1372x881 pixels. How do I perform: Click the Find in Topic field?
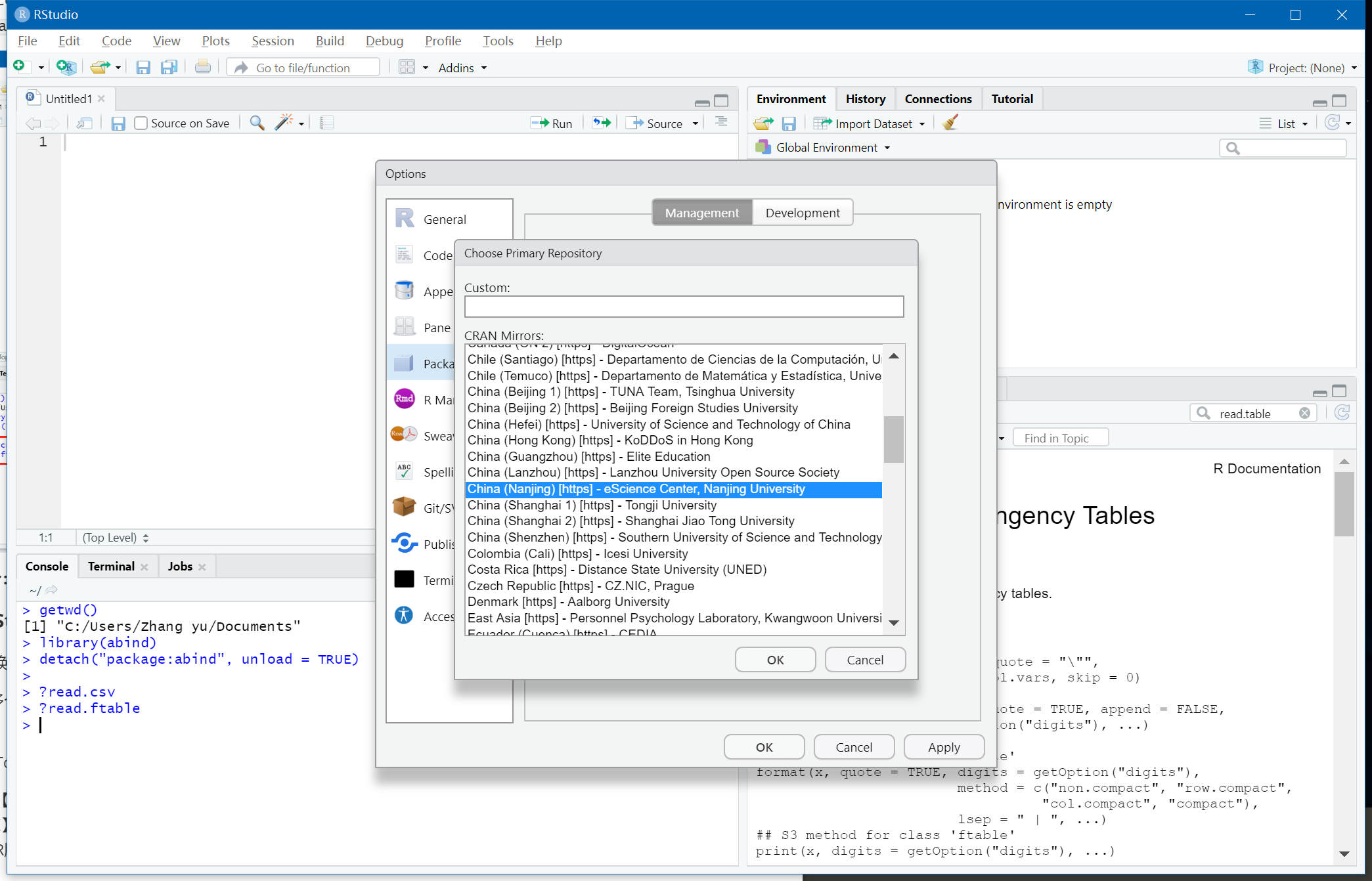click(x=1060, y=438)
